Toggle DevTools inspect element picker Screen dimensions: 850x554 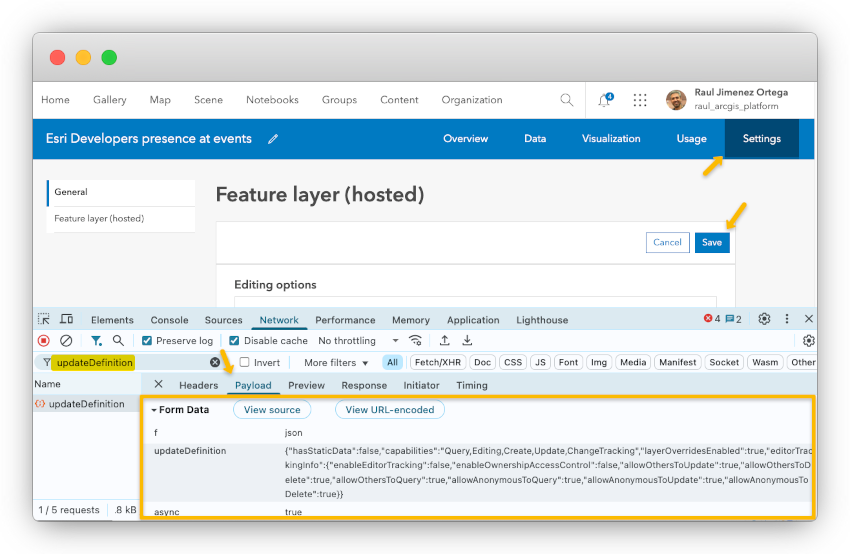click(x=43, y=319)
